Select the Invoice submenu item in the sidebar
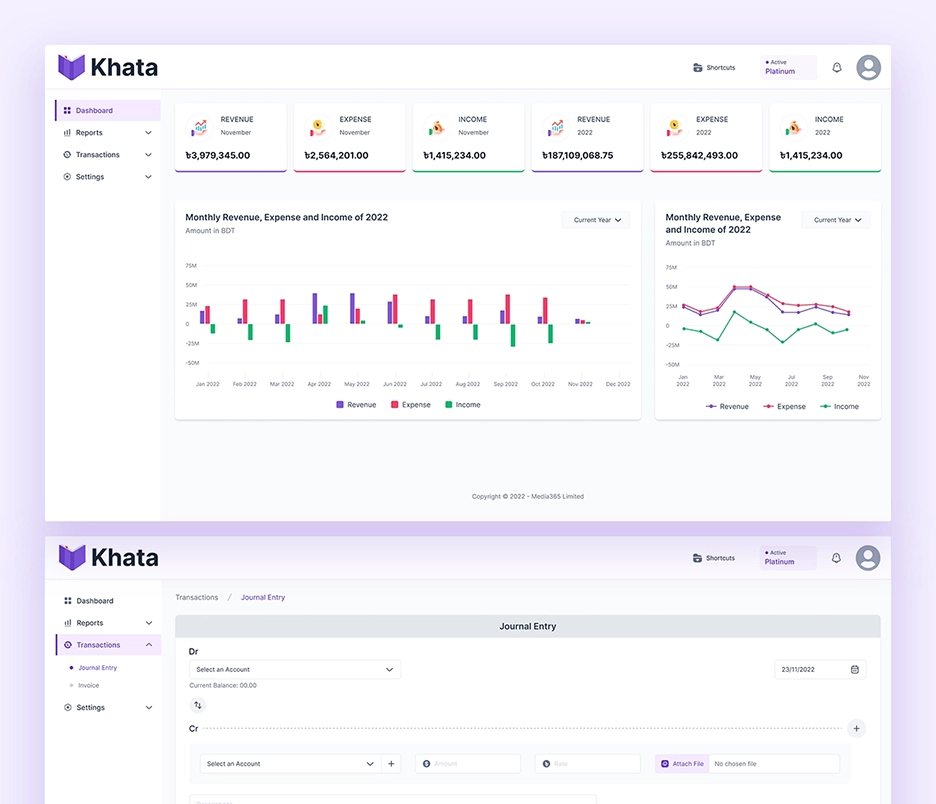936x804 pixels. 88,685
